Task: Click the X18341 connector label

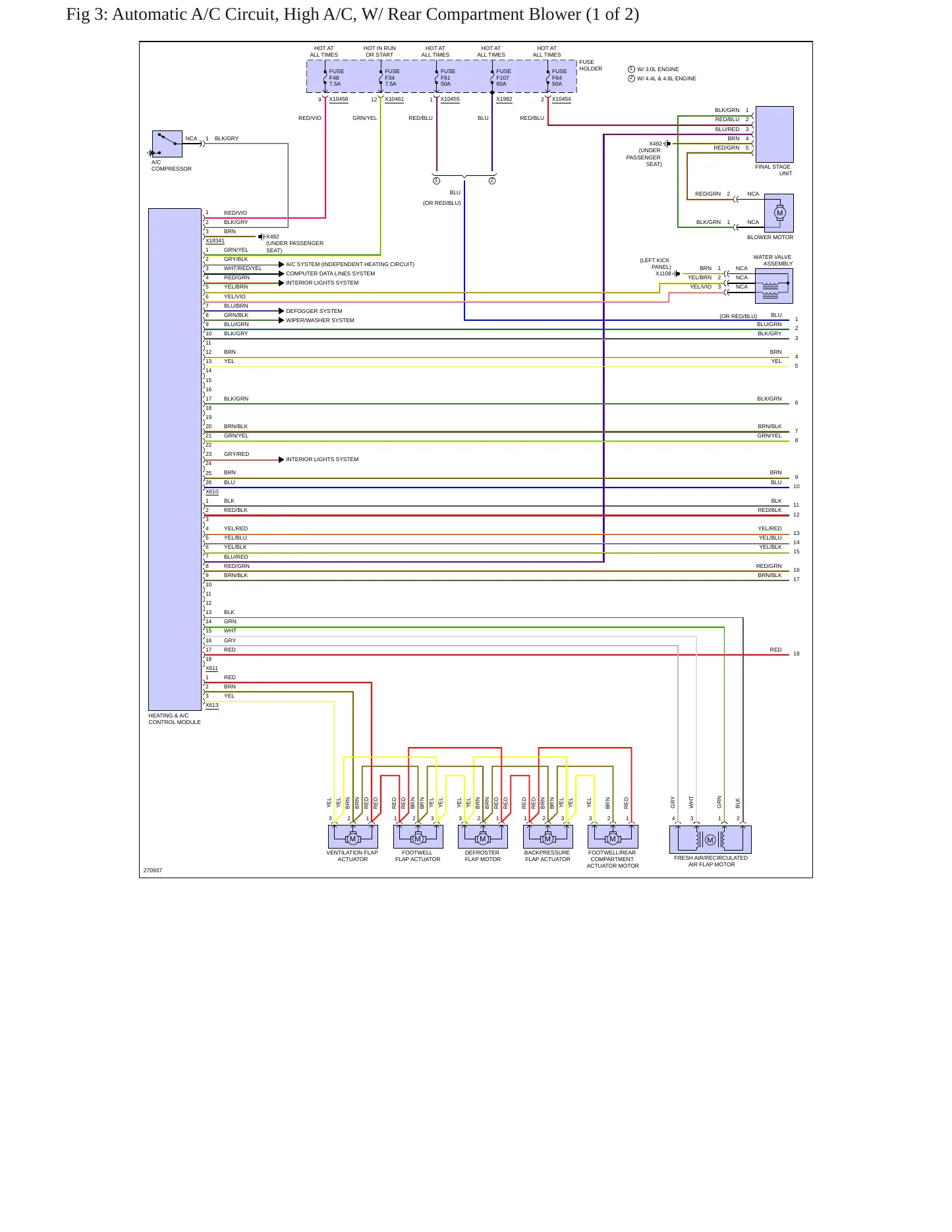Action: tap(215, 241)
